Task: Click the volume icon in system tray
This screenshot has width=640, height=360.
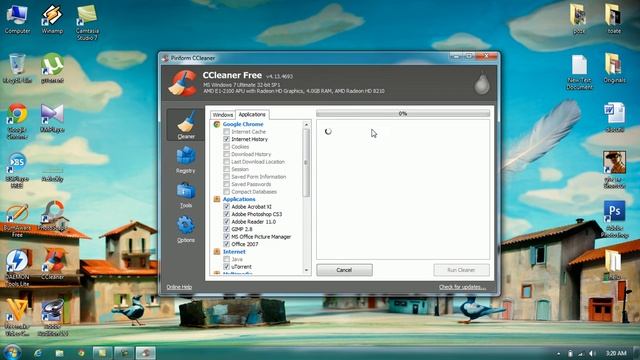Action: coord(591,353)
